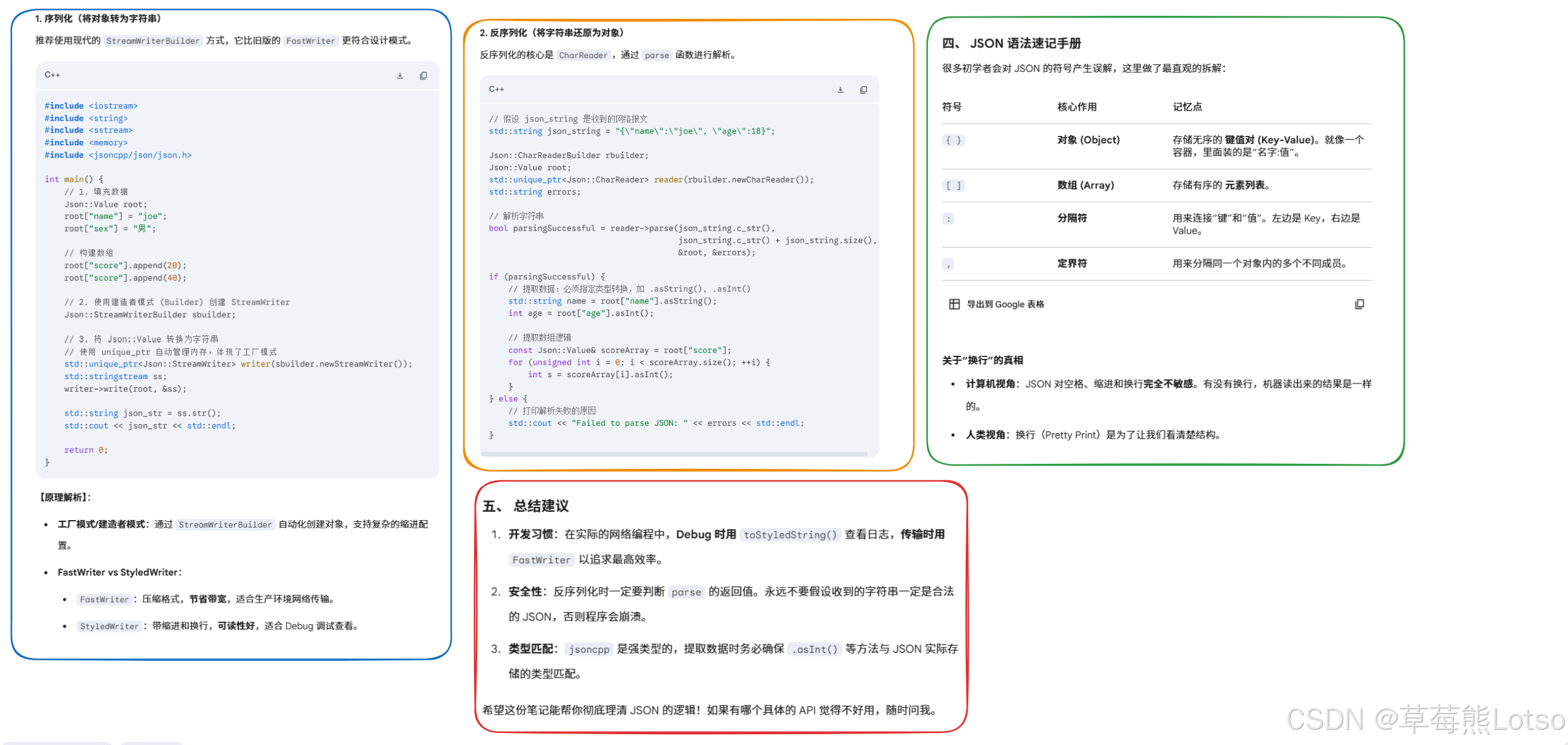Click the 符号 table column header
Image resolution: width=1568 pixels, height=745 pixels.
(952, 107)
